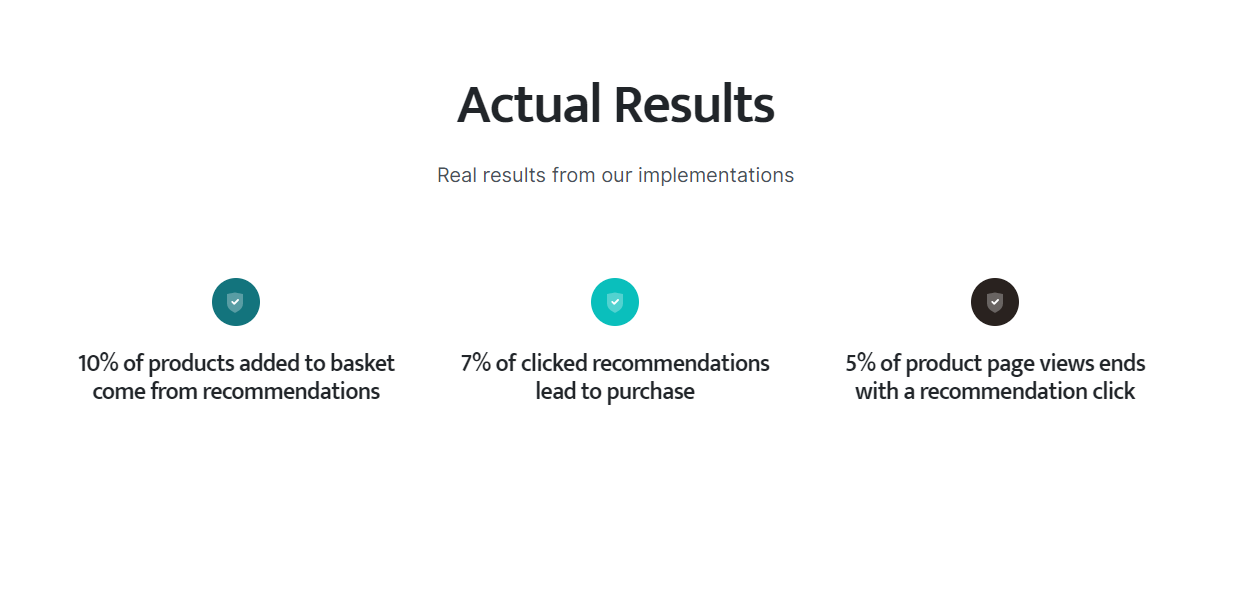Viewport: 1235px width, 592px height.
Task: Click the word Results in the heading
Action: pos(694,104)
